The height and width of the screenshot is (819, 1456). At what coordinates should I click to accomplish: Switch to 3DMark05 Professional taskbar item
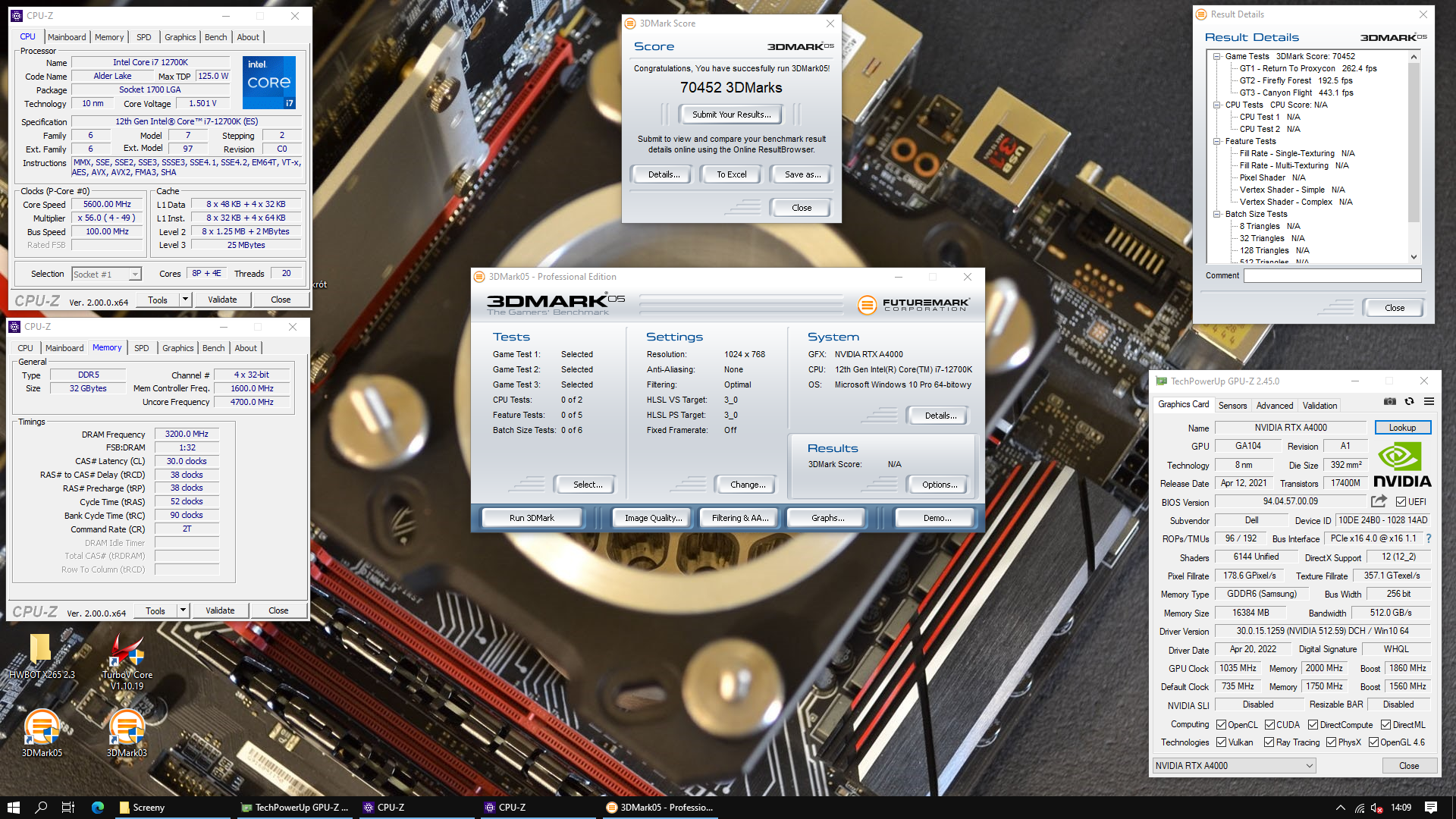[660, 808]
